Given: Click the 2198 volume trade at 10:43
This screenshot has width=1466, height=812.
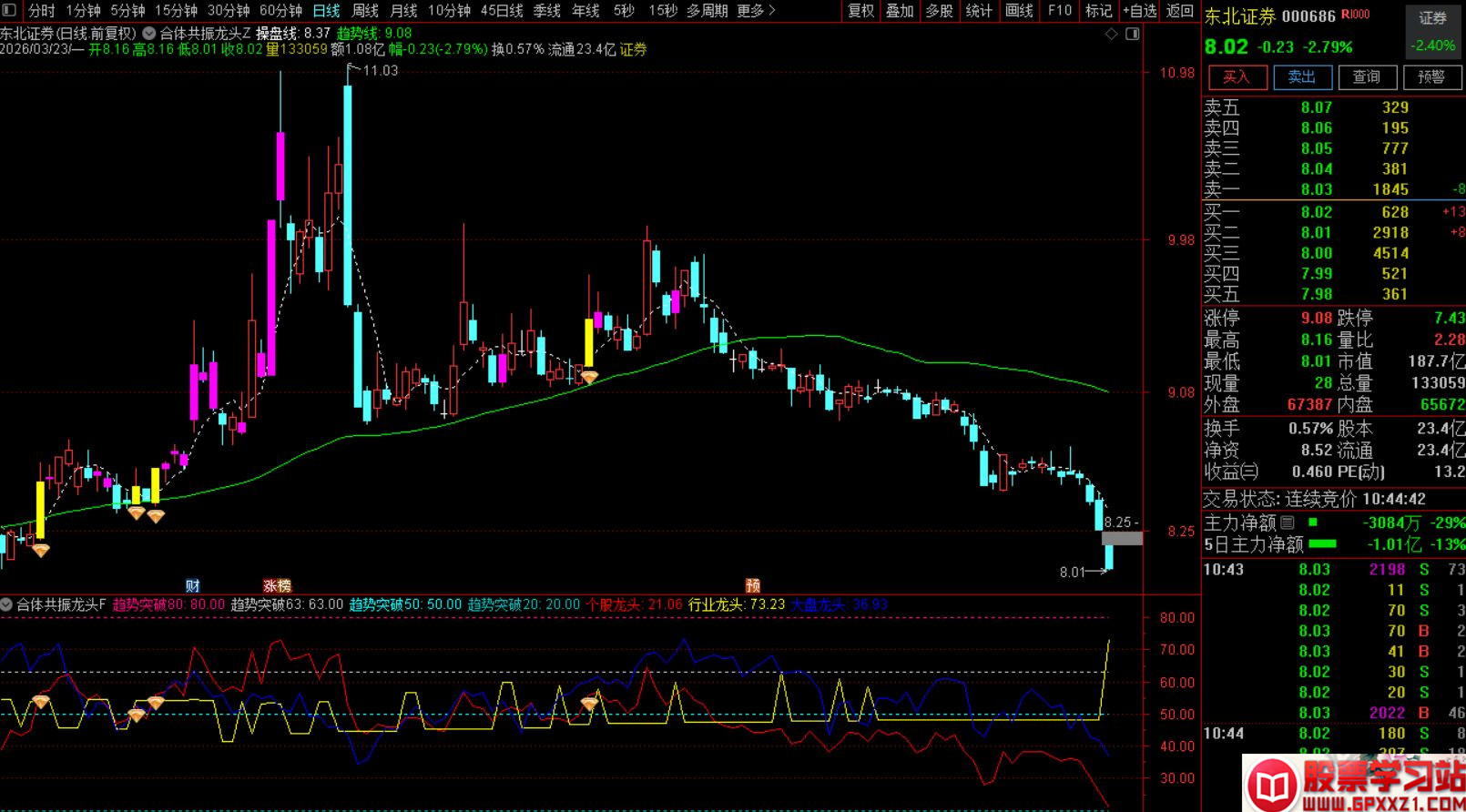Looking at the screenshot, I should (1388, 569).
